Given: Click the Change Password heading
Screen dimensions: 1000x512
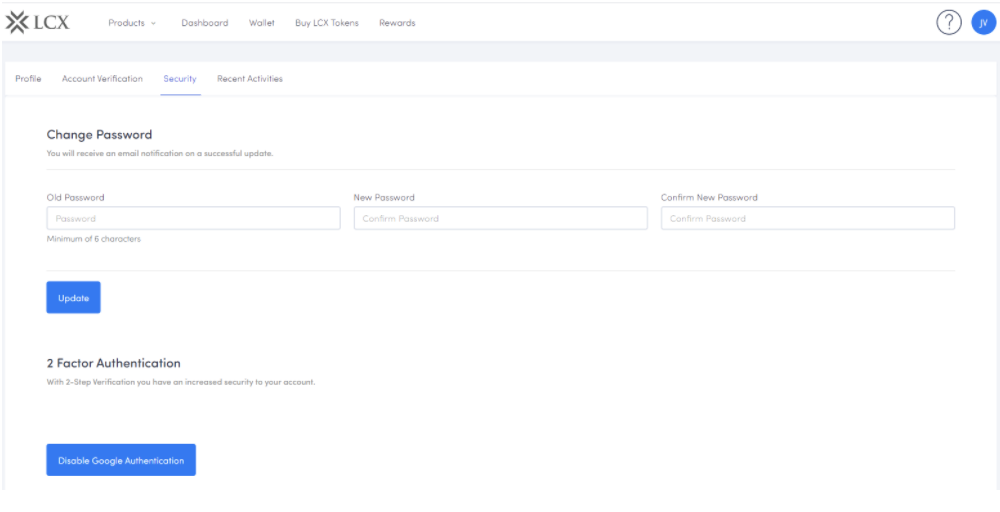Looking at the screenshot, I should point(99,135).
